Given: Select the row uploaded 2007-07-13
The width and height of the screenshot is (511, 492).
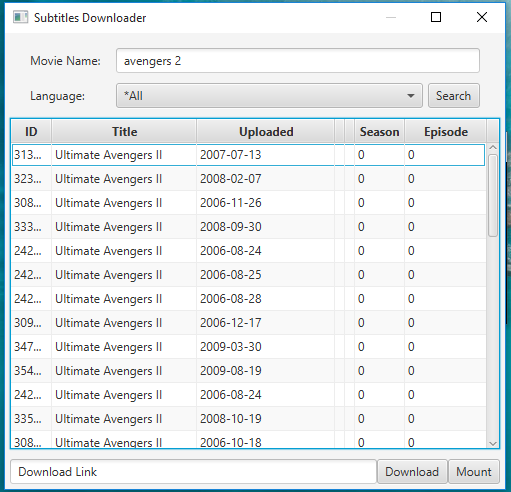Looking at the screenshot, I should [248, 155].
